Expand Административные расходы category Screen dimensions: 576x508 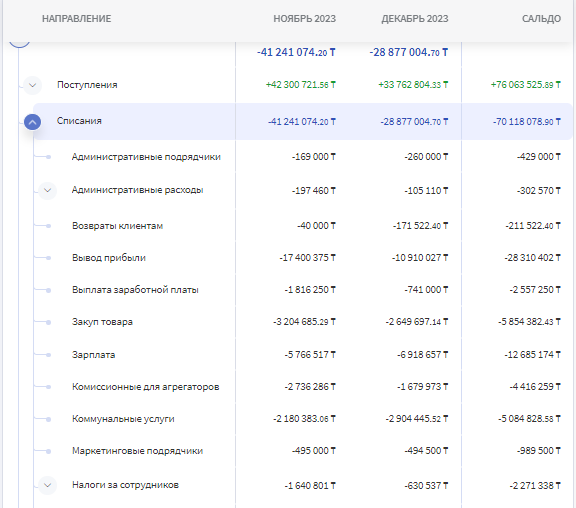47,190
